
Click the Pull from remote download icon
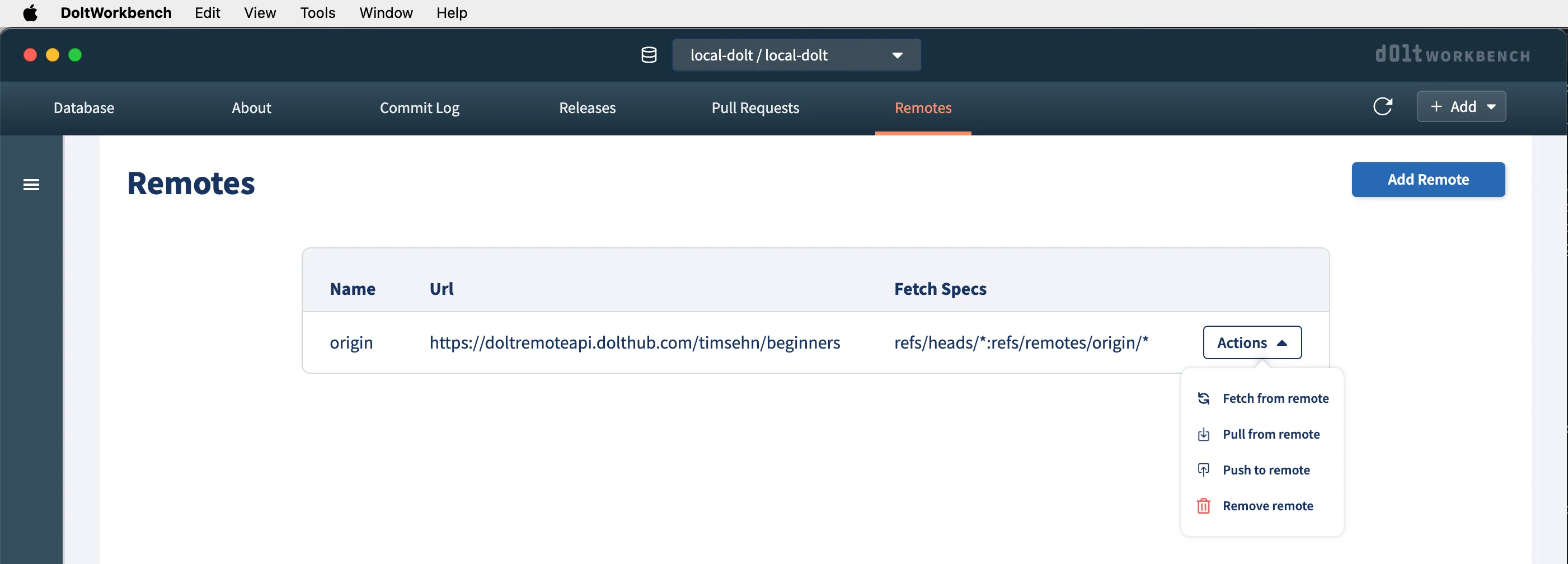(x=1203, y=434)
